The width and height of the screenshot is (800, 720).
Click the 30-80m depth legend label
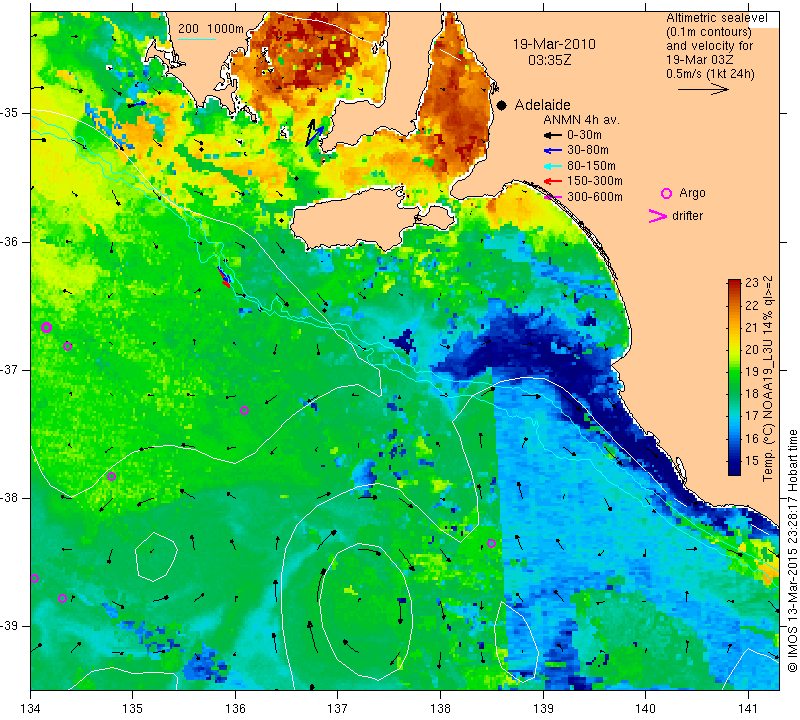pyautogui.click(x=588, y=150)
